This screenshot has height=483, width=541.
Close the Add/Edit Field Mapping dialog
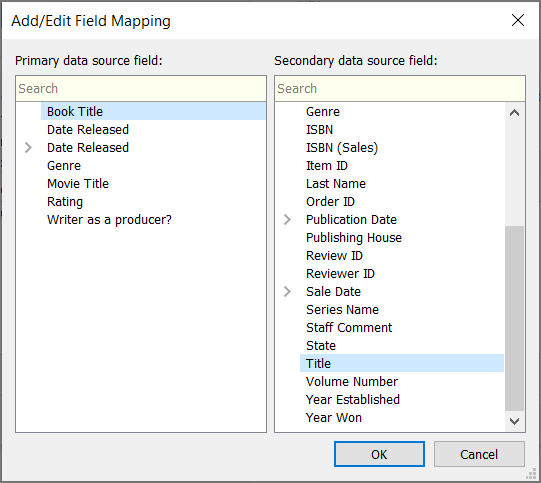pos(518,20)
